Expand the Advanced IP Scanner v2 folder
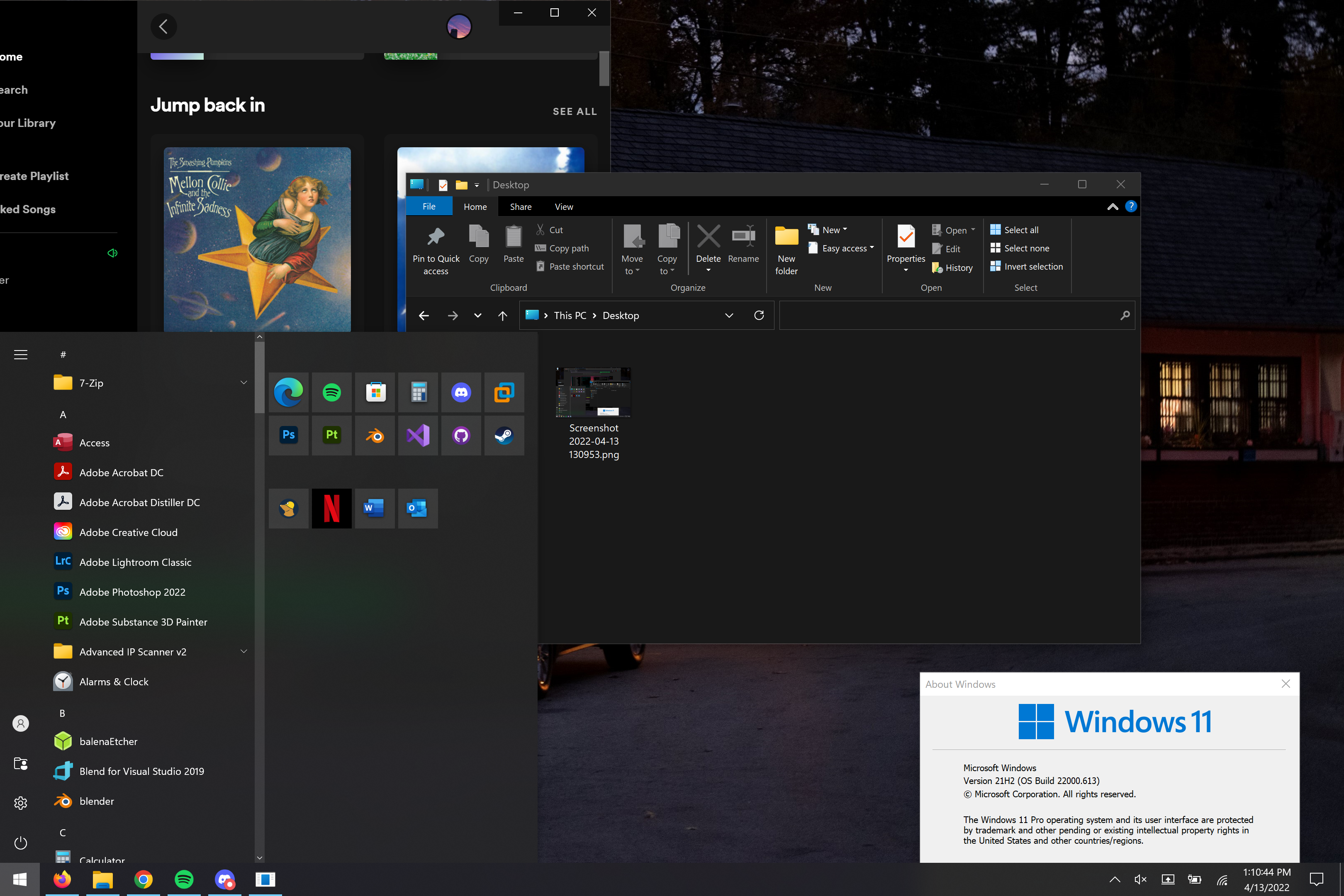1344x896 pixels. click(243, 651)
